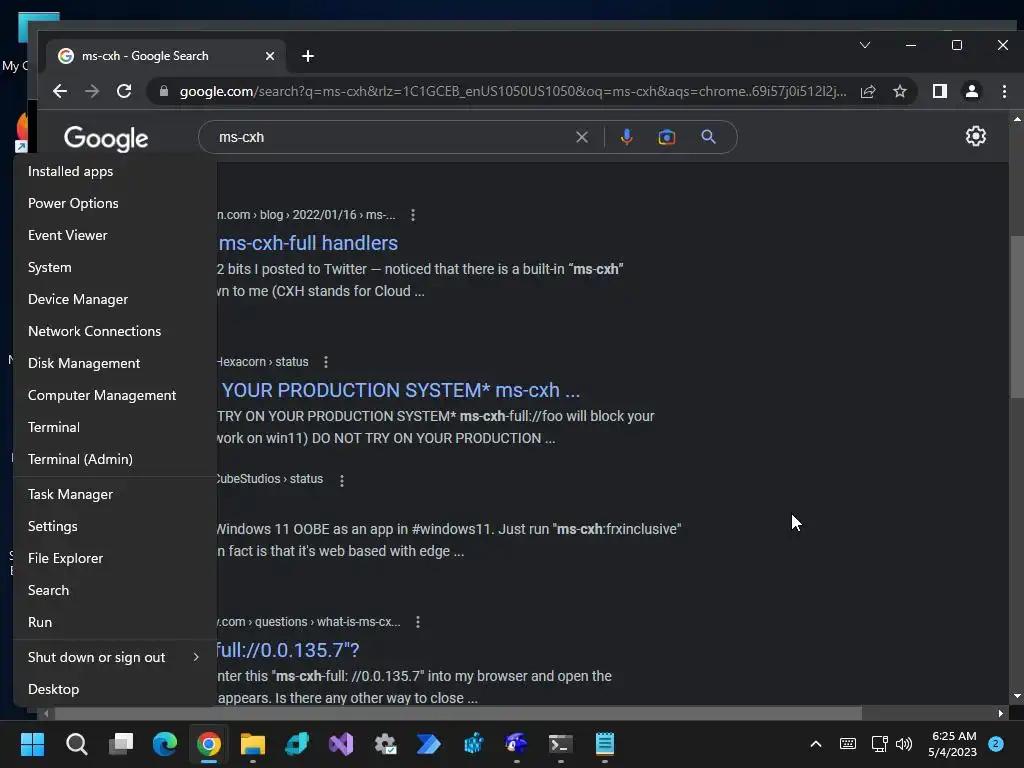The width and height of the screenshot is (1024, 768).
Task: Open Chrome's three-dot menu
Action: [1004, 91]
